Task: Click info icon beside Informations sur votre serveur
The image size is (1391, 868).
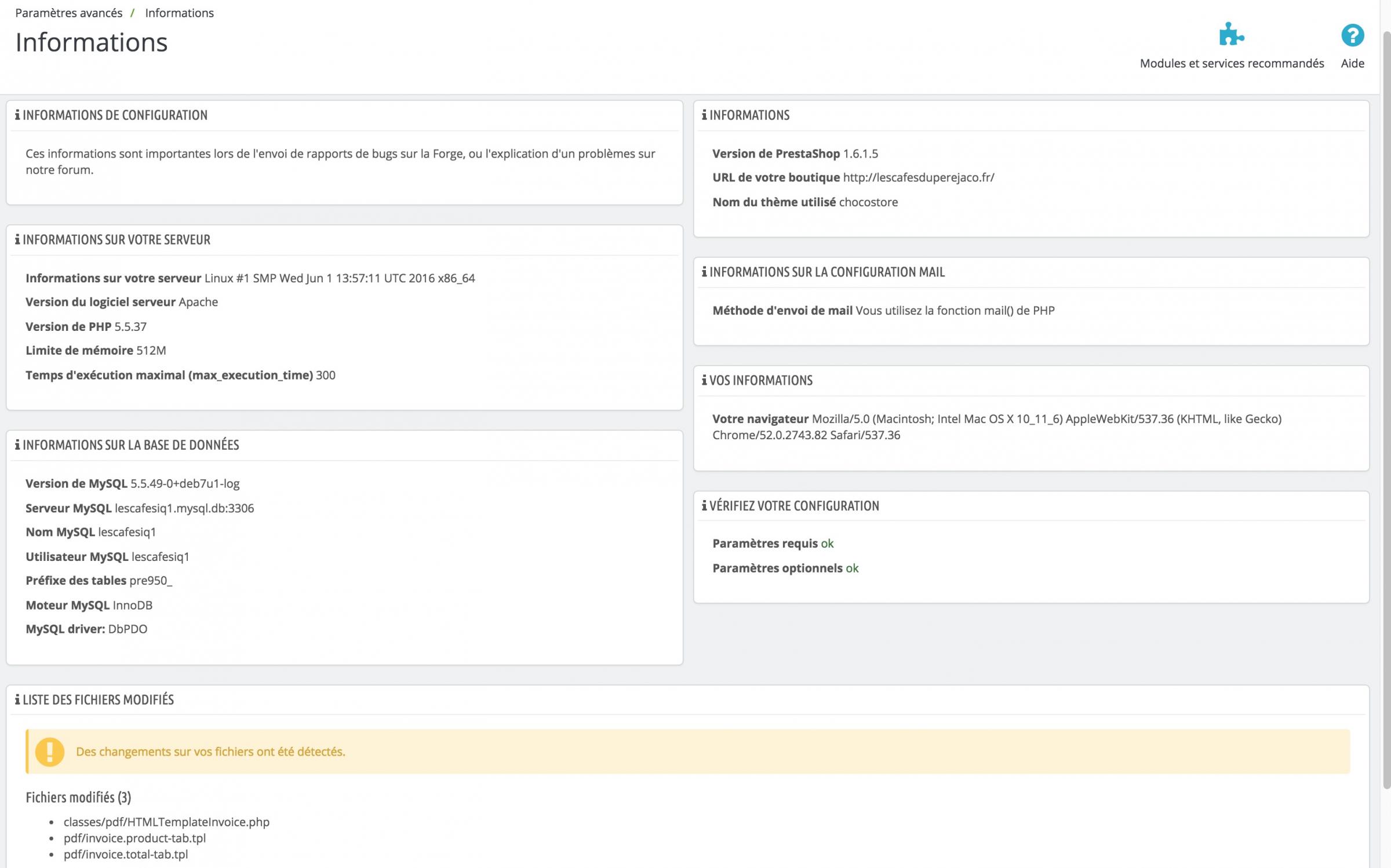Action: coord(17,239)
